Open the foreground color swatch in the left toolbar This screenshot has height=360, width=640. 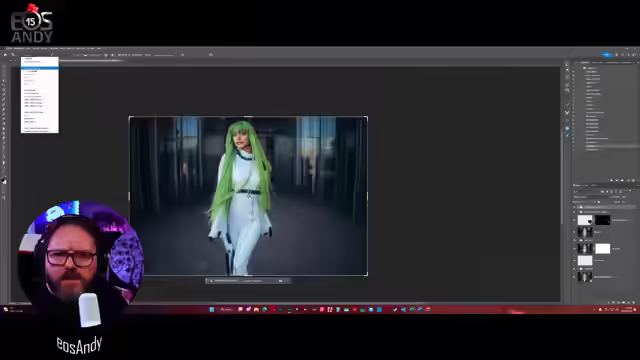click(x=3, y=180)
